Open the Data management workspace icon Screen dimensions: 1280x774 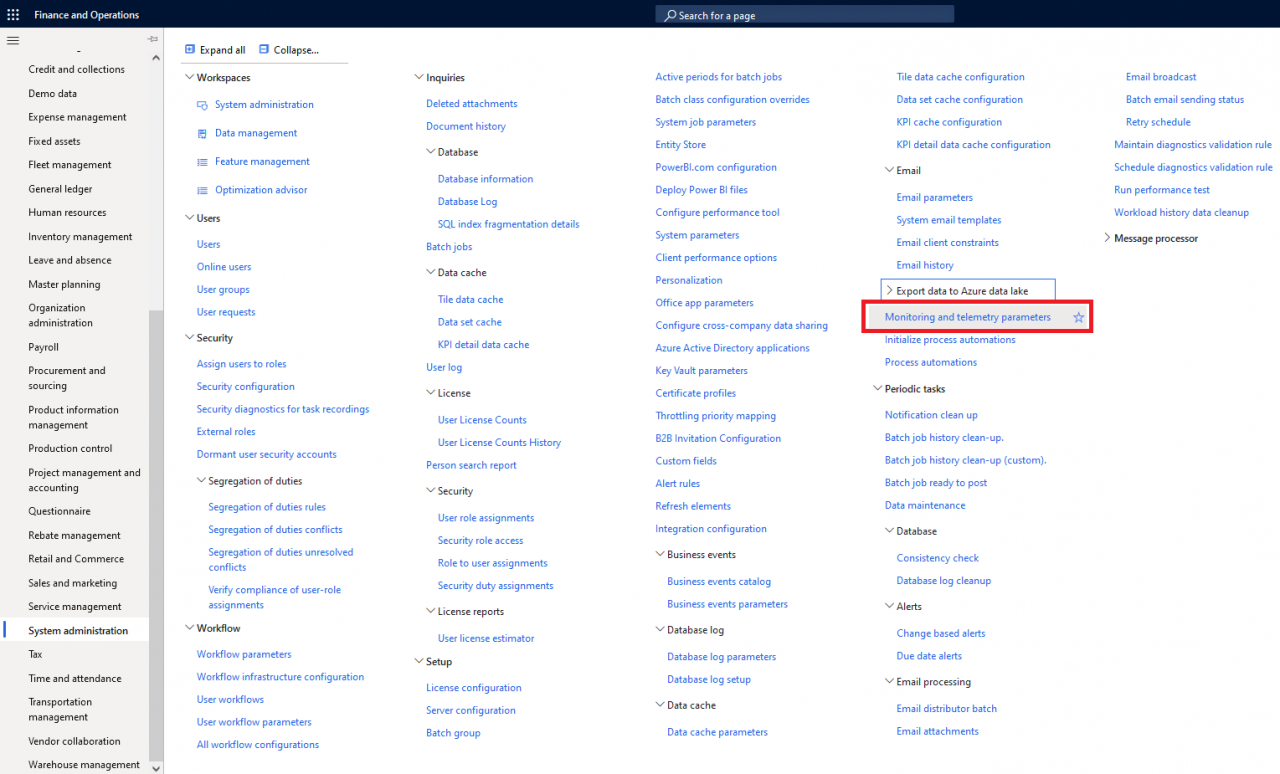click(x=203, y=133)
